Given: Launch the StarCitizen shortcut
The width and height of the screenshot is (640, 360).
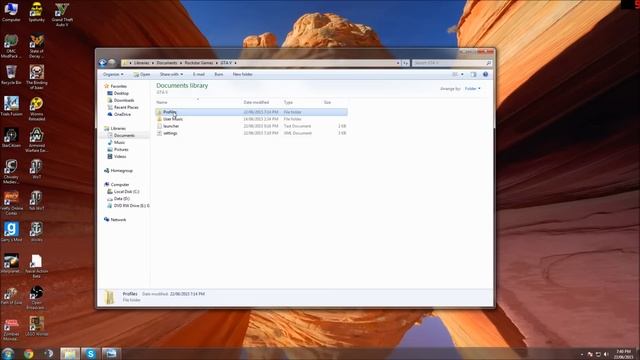Looking at the screenshot, I should click(x=11, y=138).
